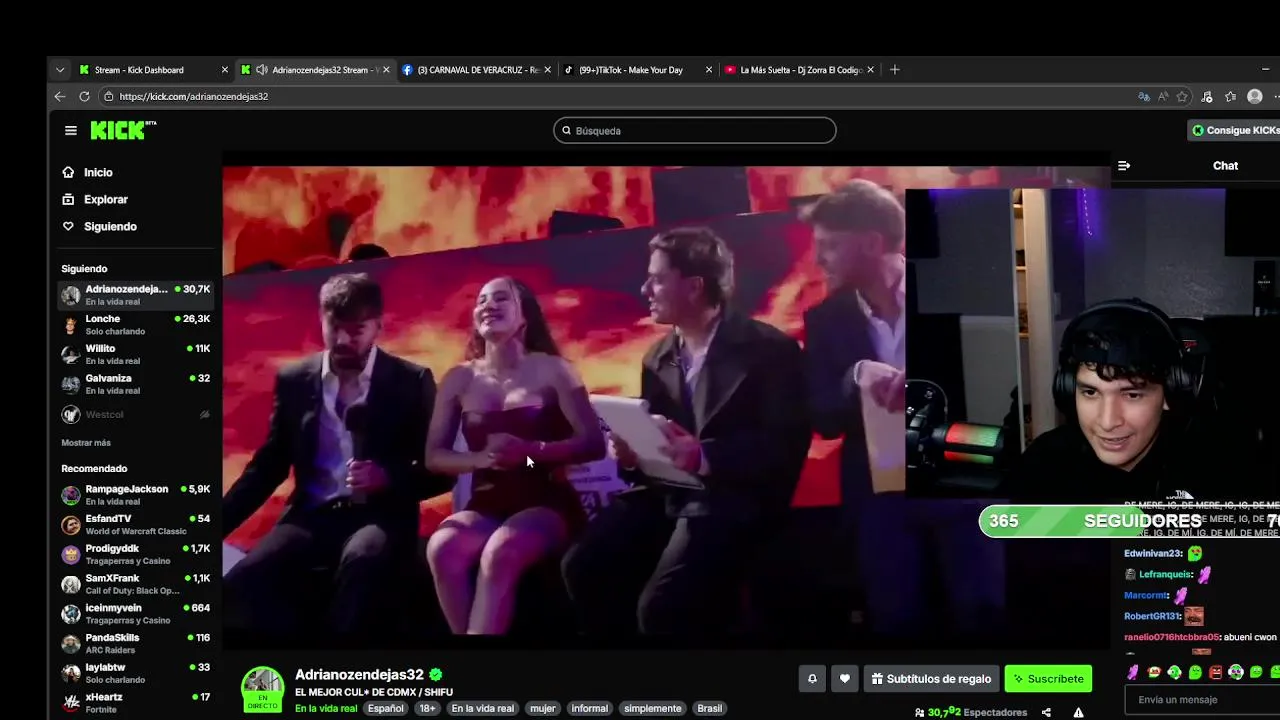
Task: Click the streamer's EN DIRECTO avatar
Action: (263, 689)
